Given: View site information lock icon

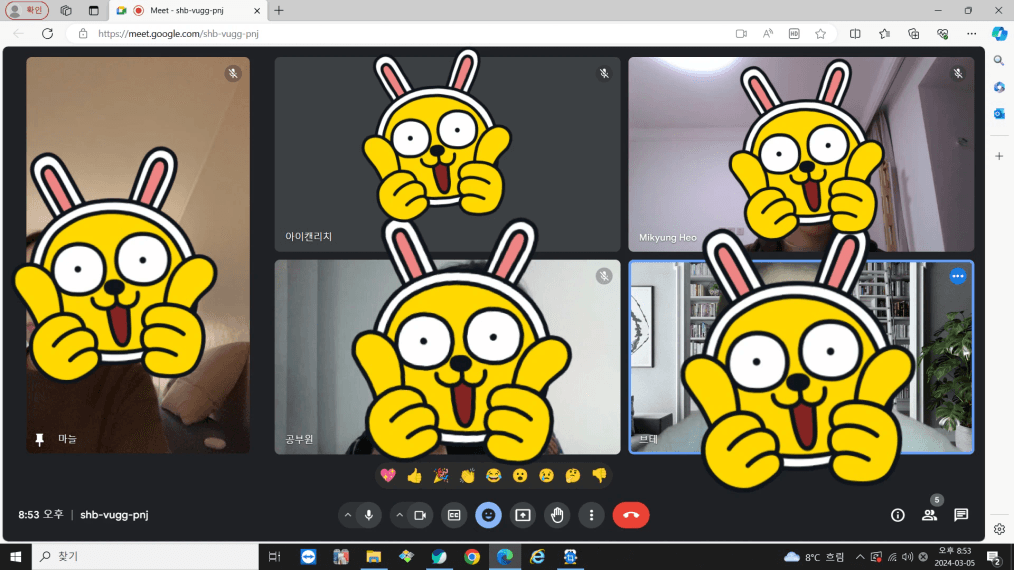Looking at the screenshot, I should (x=83, y=34).
